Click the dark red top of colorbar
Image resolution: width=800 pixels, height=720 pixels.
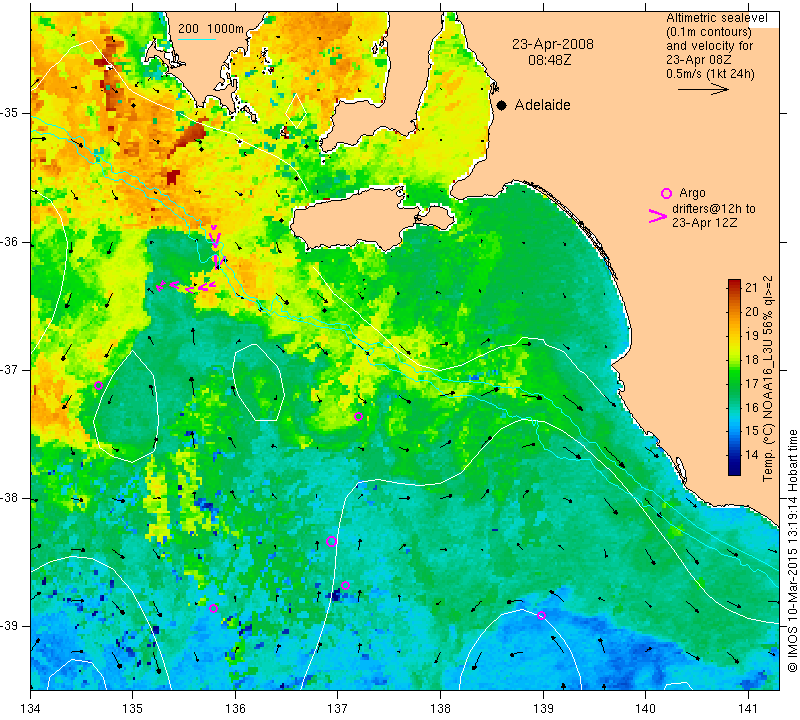(x=734, y=283)
